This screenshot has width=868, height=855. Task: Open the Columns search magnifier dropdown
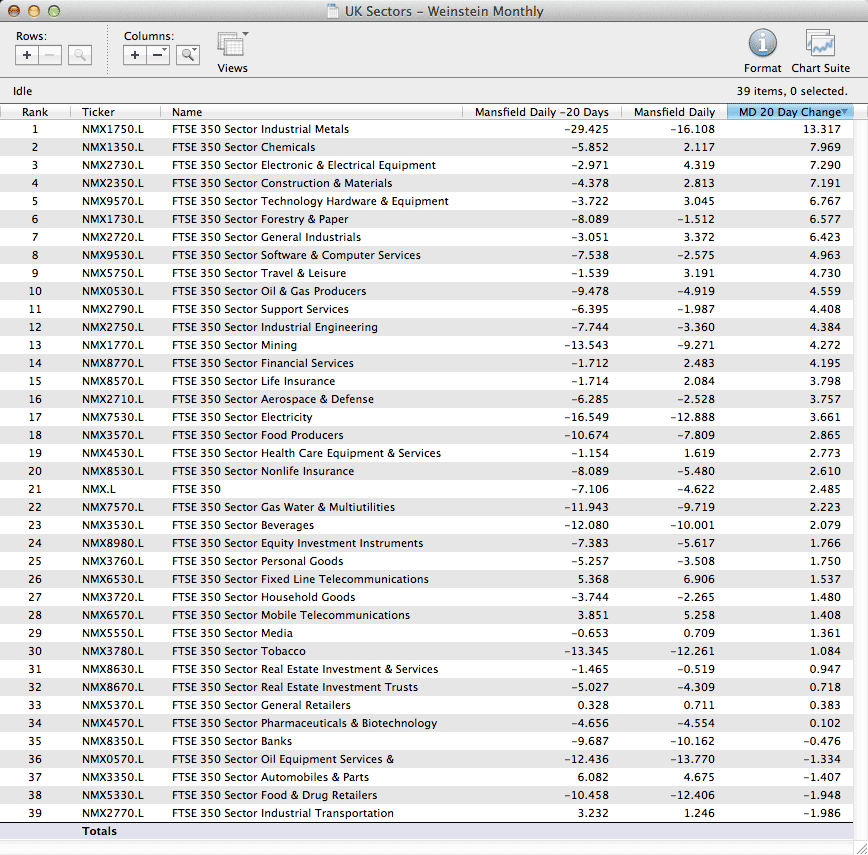(188, 56)
